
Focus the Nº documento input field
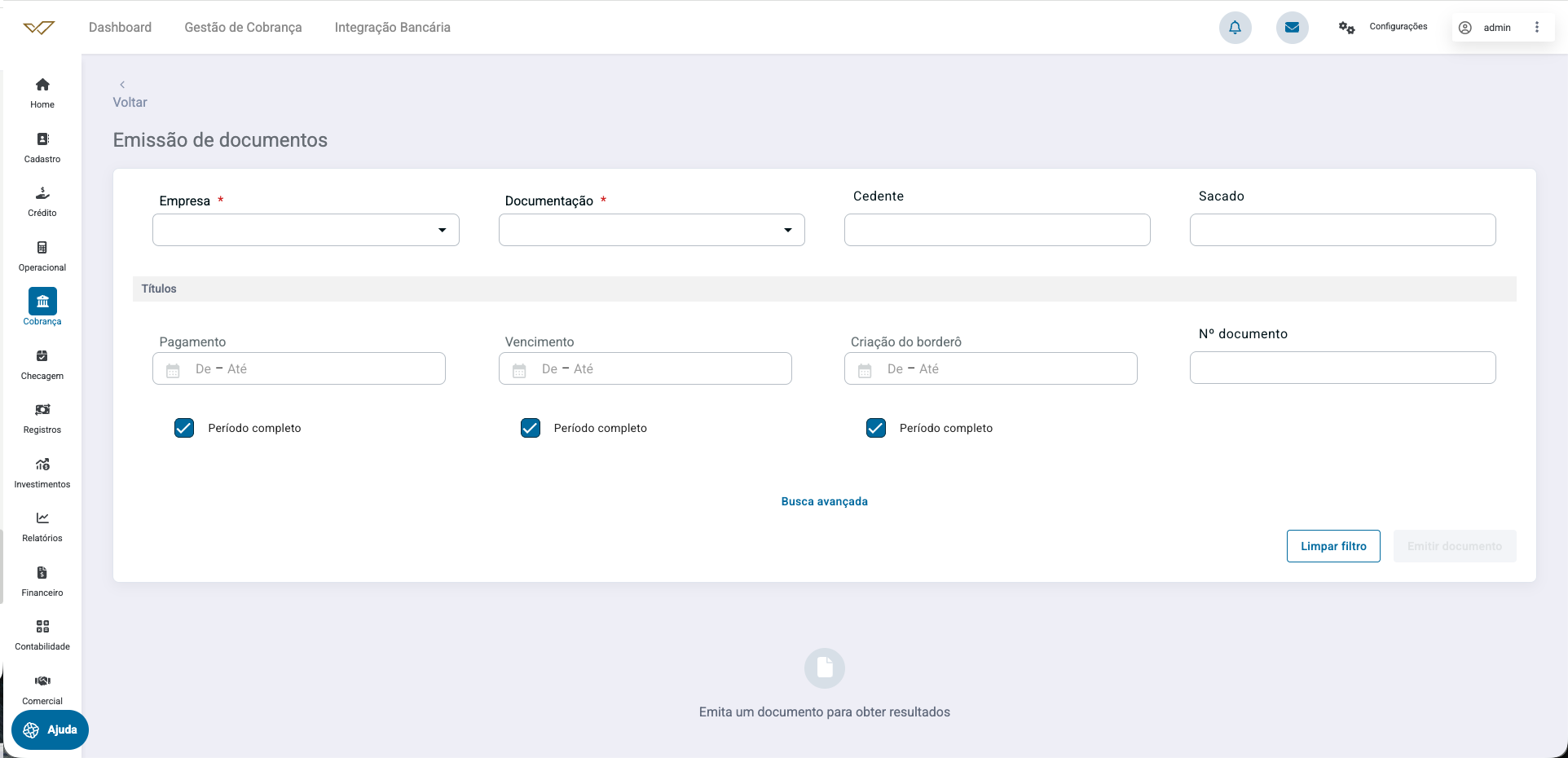point(1343,368)
